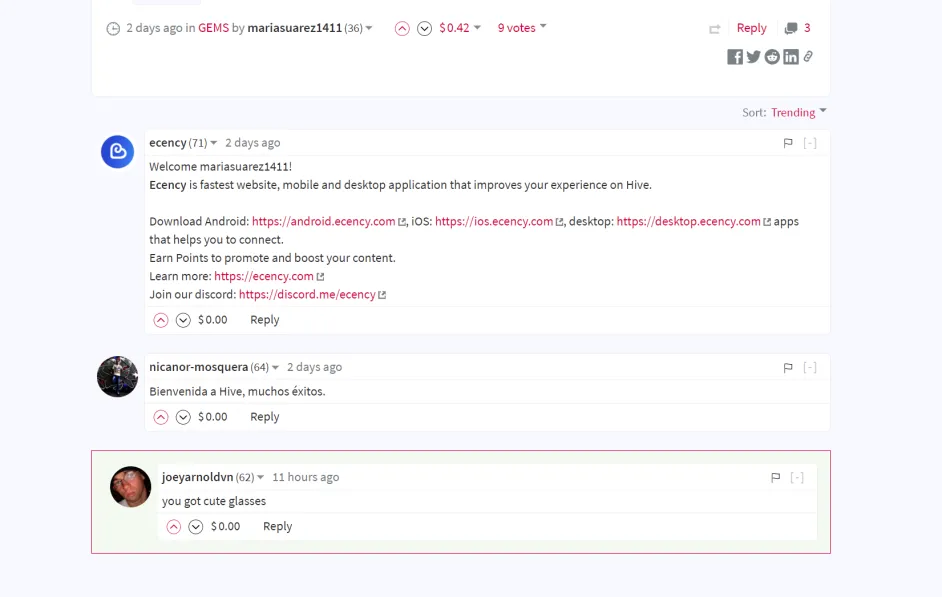Upvote joeyarnoldvn's comment

point(173,527)
